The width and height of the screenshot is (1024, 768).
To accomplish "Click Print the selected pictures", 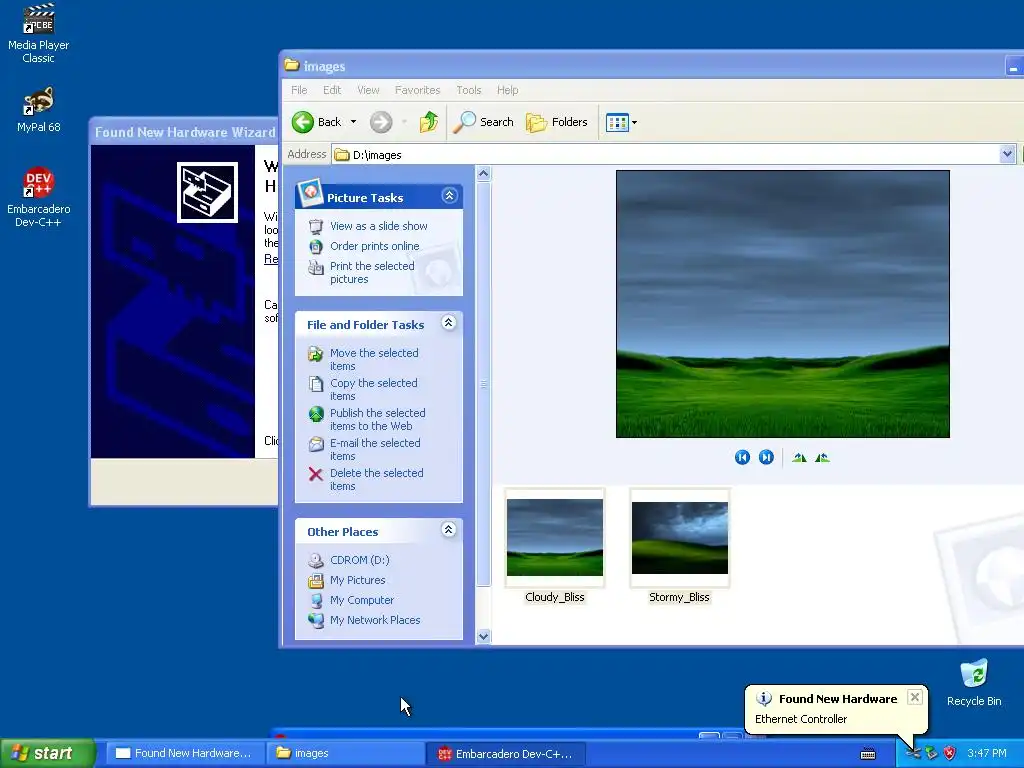I will tap(372, 272).
